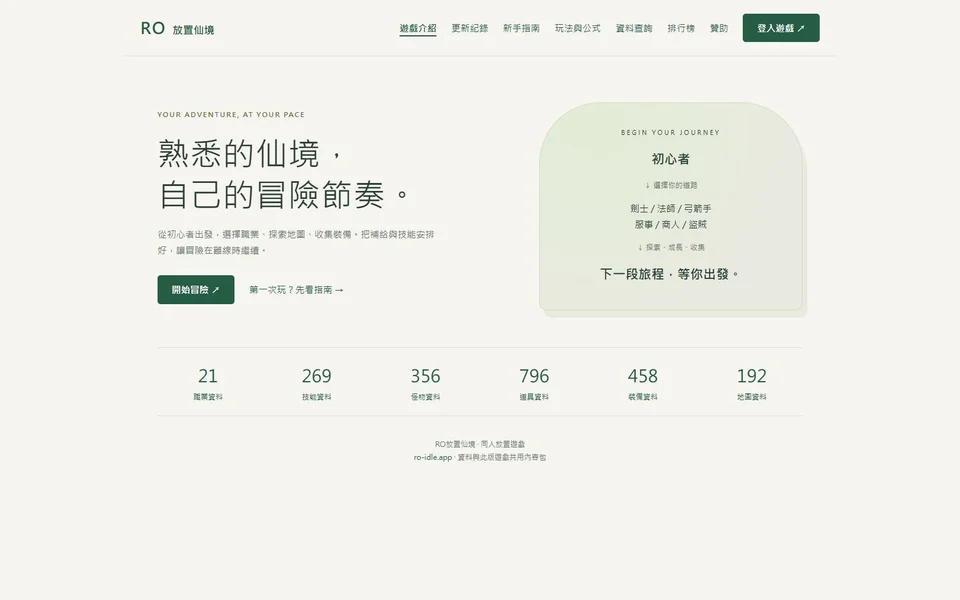Click the 服事 / 商人 / 盜賊 text
The height and width of the screenshot is (600, 960).
coord(670,225)
